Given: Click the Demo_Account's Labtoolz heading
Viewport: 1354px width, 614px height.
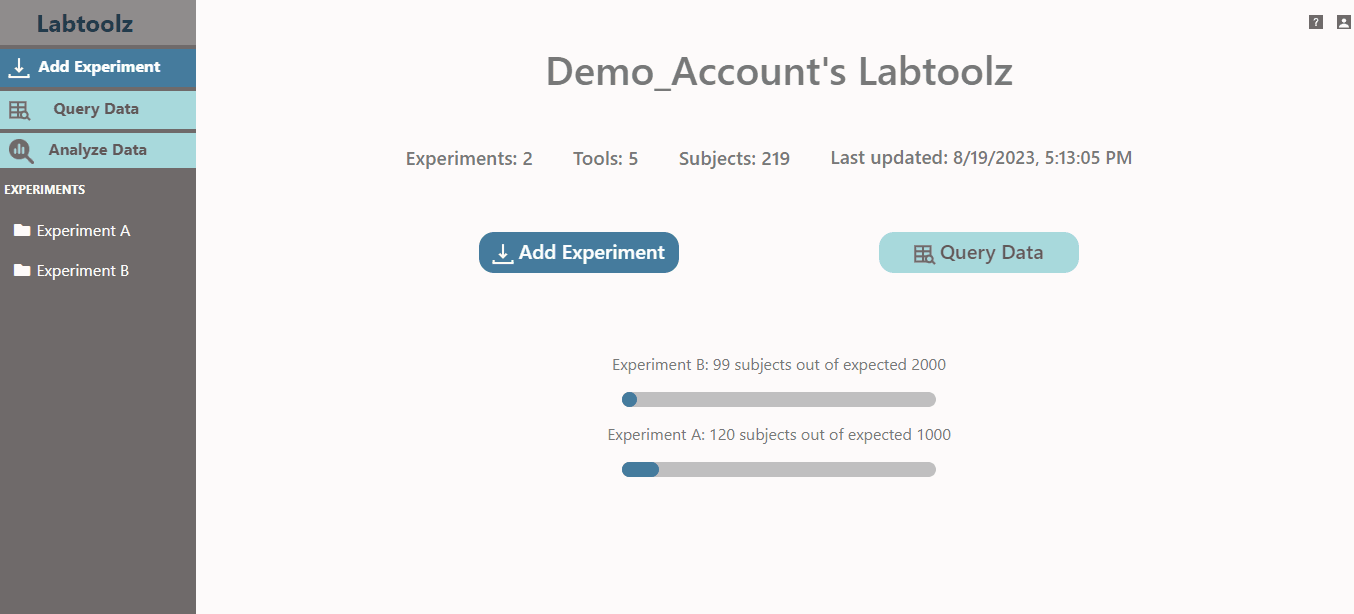Looking at the screenshot, I should pyautogui.click(x=779, y=72).
